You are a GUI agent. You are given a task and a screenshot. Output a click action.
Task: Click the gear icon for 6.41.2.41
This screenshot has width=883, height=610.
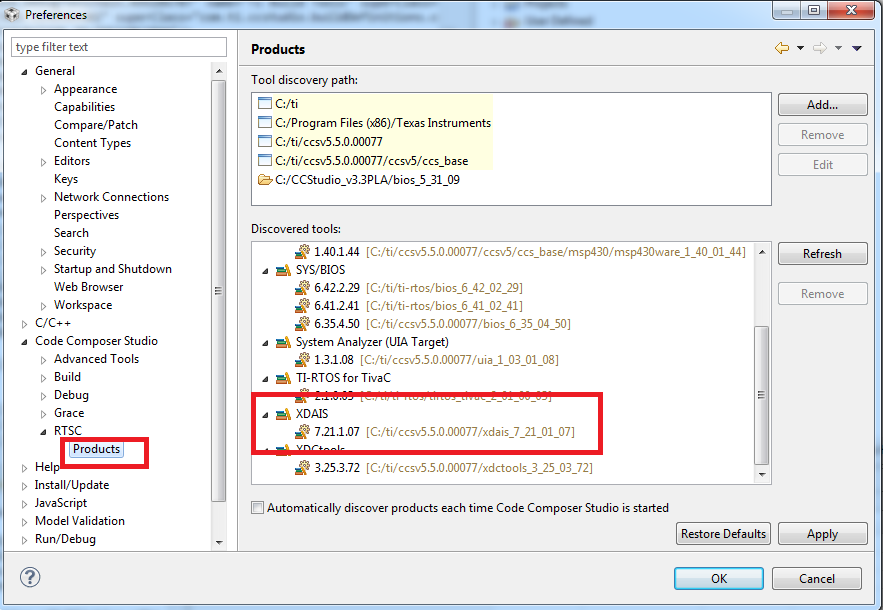[x=302, y=305]
